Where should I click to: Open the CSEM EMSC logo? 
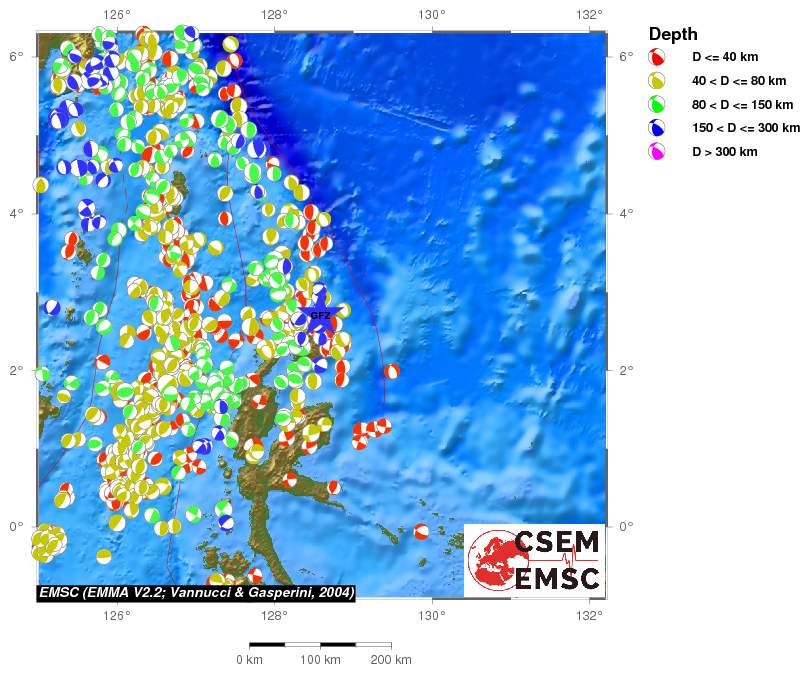[534, 561]
